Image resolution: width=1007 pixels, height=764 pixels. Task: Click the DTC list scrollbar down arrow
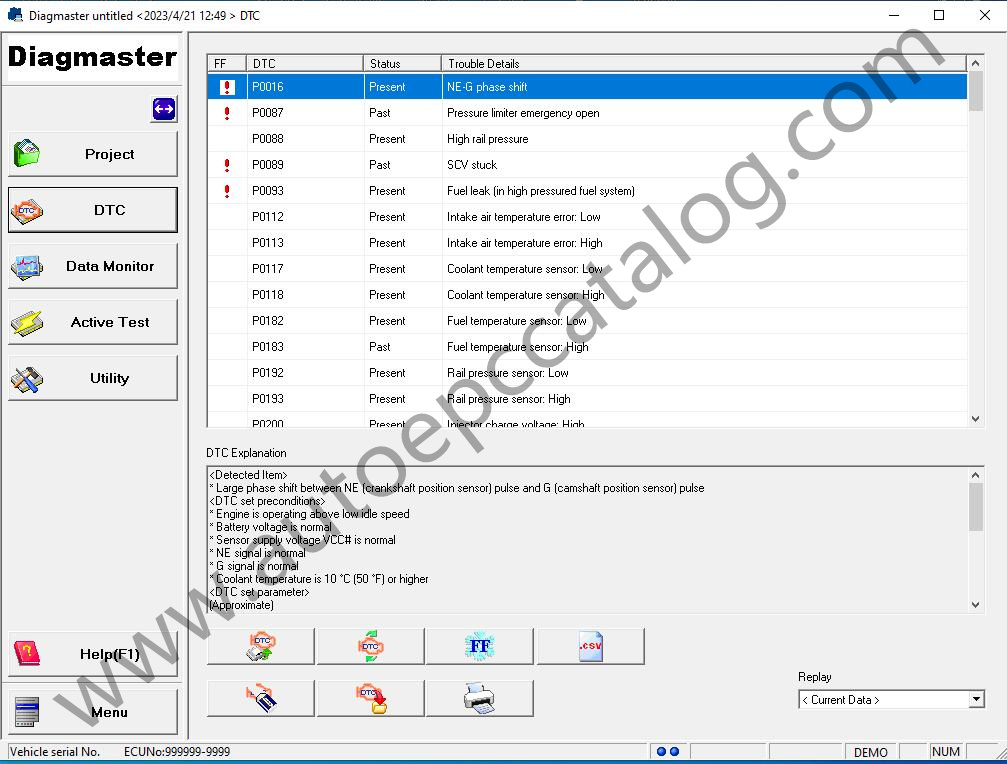[976, 419]
